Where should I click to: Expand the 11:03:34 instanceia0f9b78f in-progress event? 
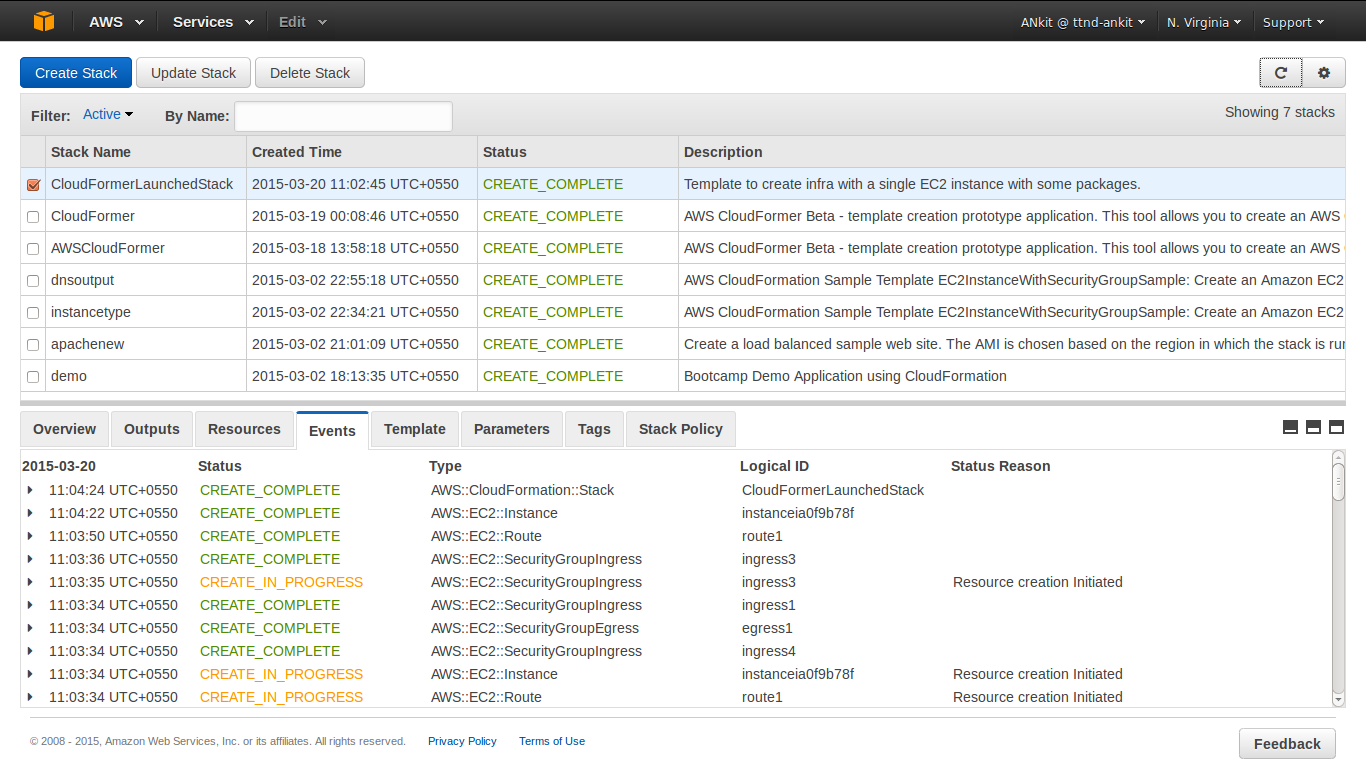coord(30,674)
